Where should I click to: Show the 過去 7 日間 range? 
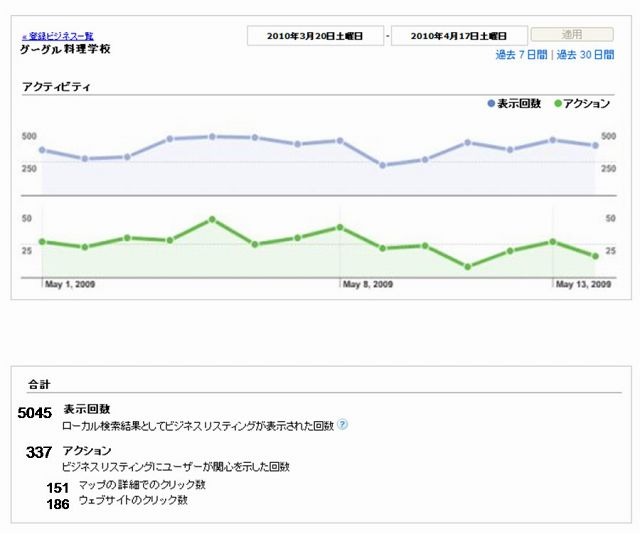tap(521, 56)
